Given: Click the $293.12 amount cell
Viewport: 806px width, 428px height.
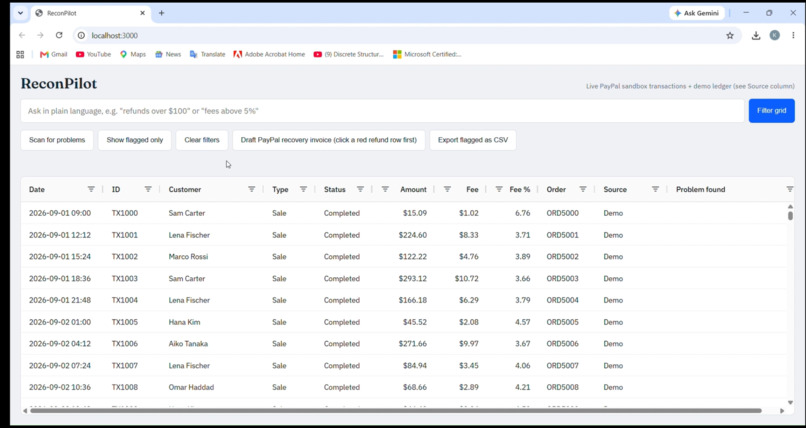Looking at the screenshot, I should pyautogui.click(x=412, y=278).
